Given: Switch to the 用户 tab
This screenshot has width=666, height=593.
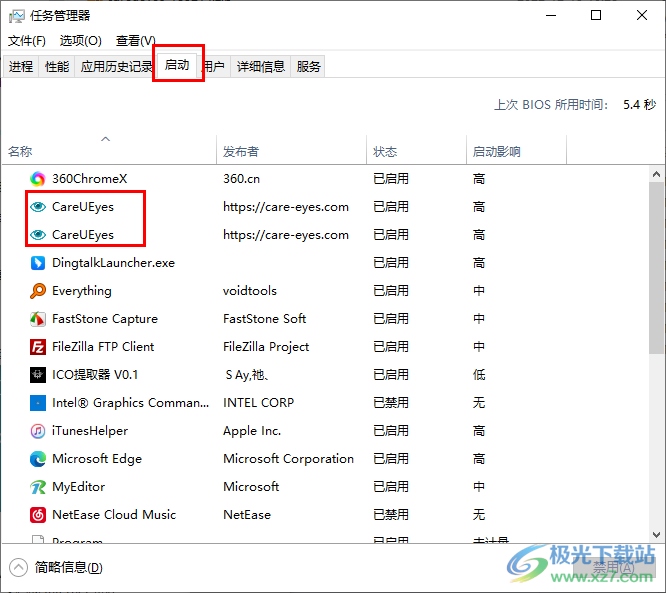Looking at the screenshot, I should tap(214, 66).
